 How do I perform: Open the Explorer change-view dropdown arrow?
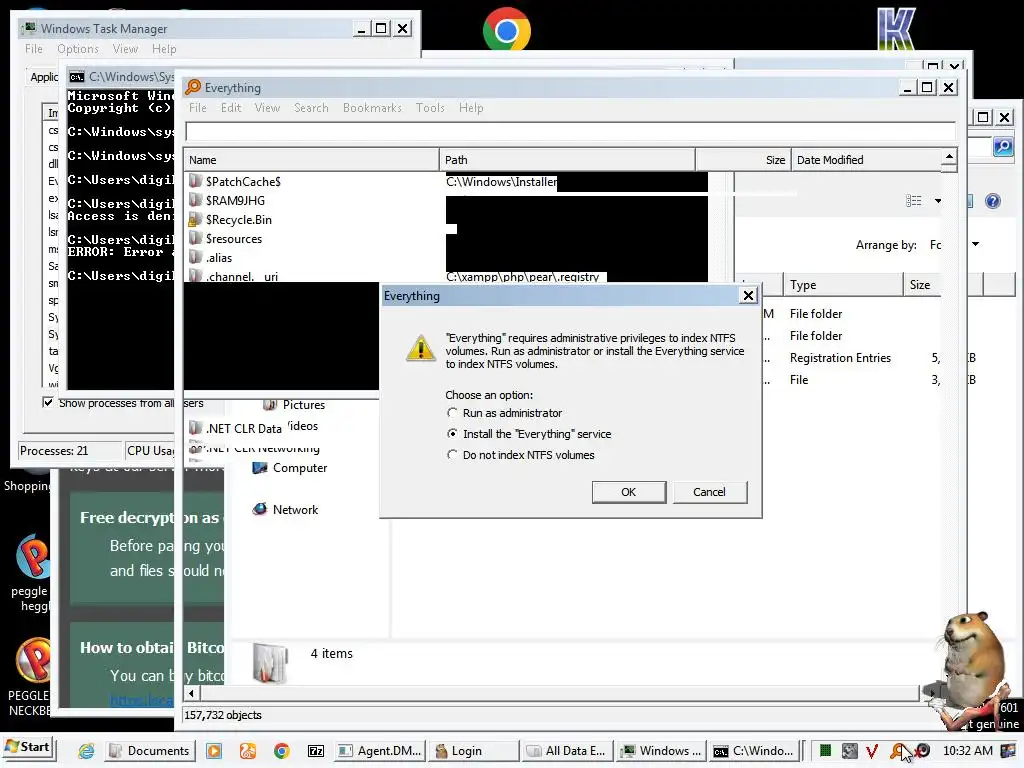tap(938, 200)
